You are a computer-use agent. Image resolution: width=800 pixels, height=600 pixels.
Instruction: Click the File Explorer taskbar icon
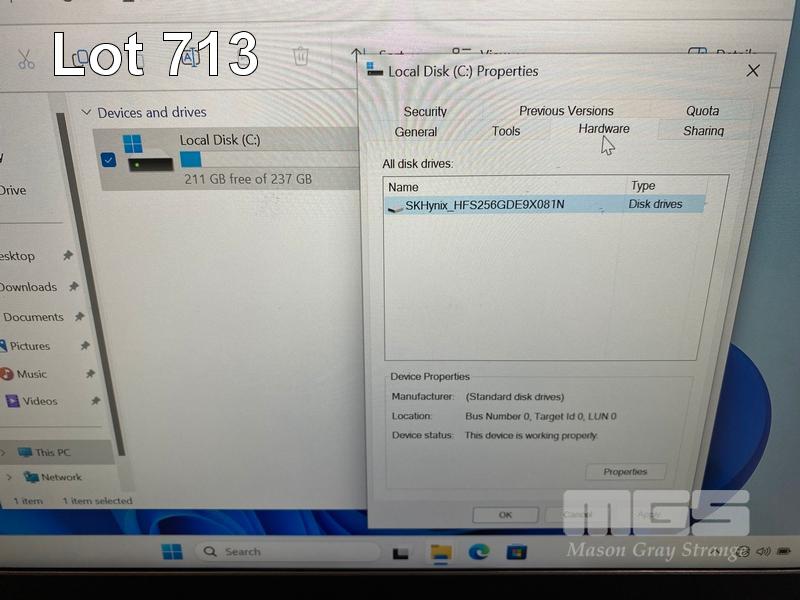(x=440, y=553)
